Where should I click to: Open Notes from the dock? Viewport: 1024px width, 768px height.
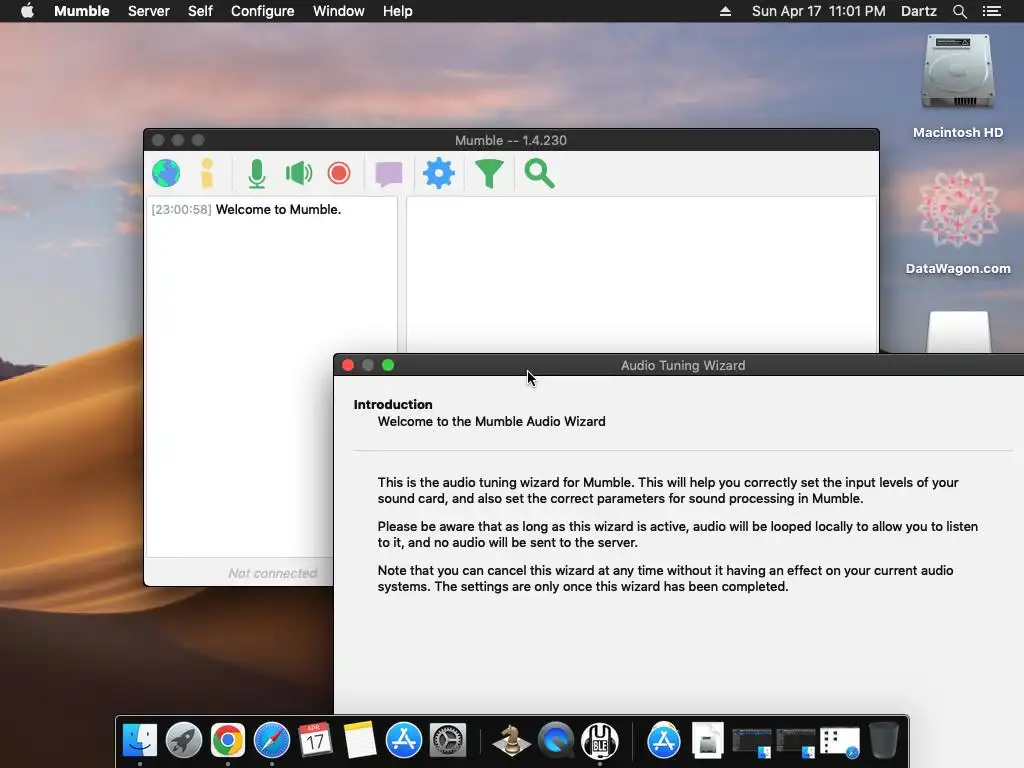359,740
